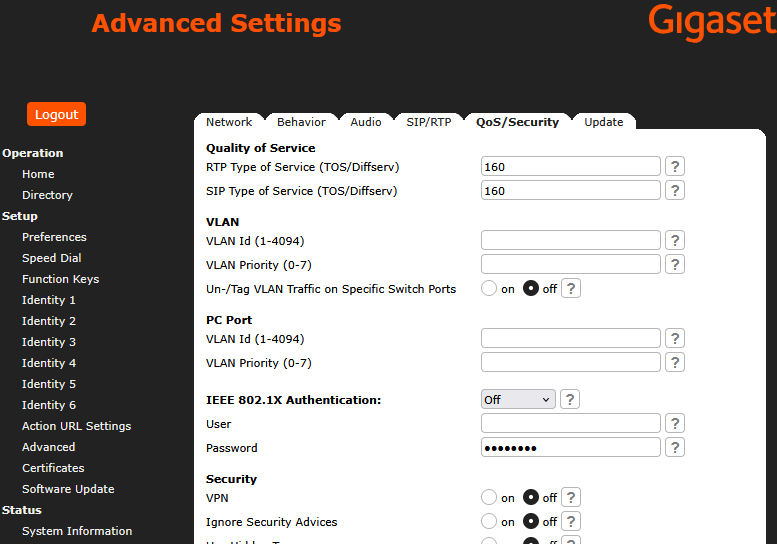Show help for VPN setting

tap(571, 497)
